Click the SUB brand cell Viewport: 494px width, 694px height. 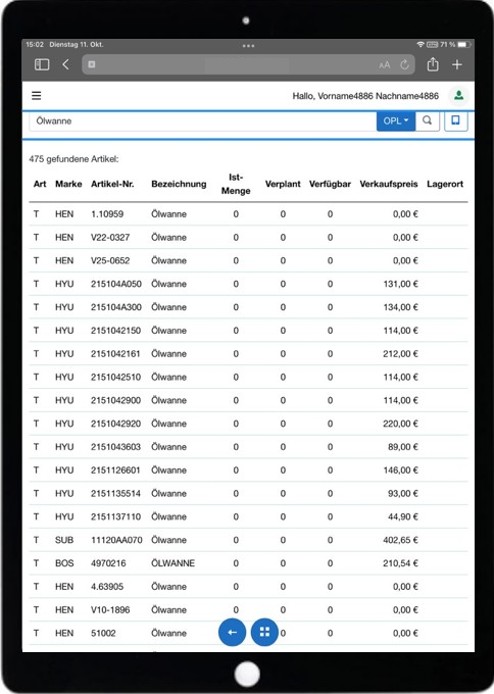coord(64,540)
